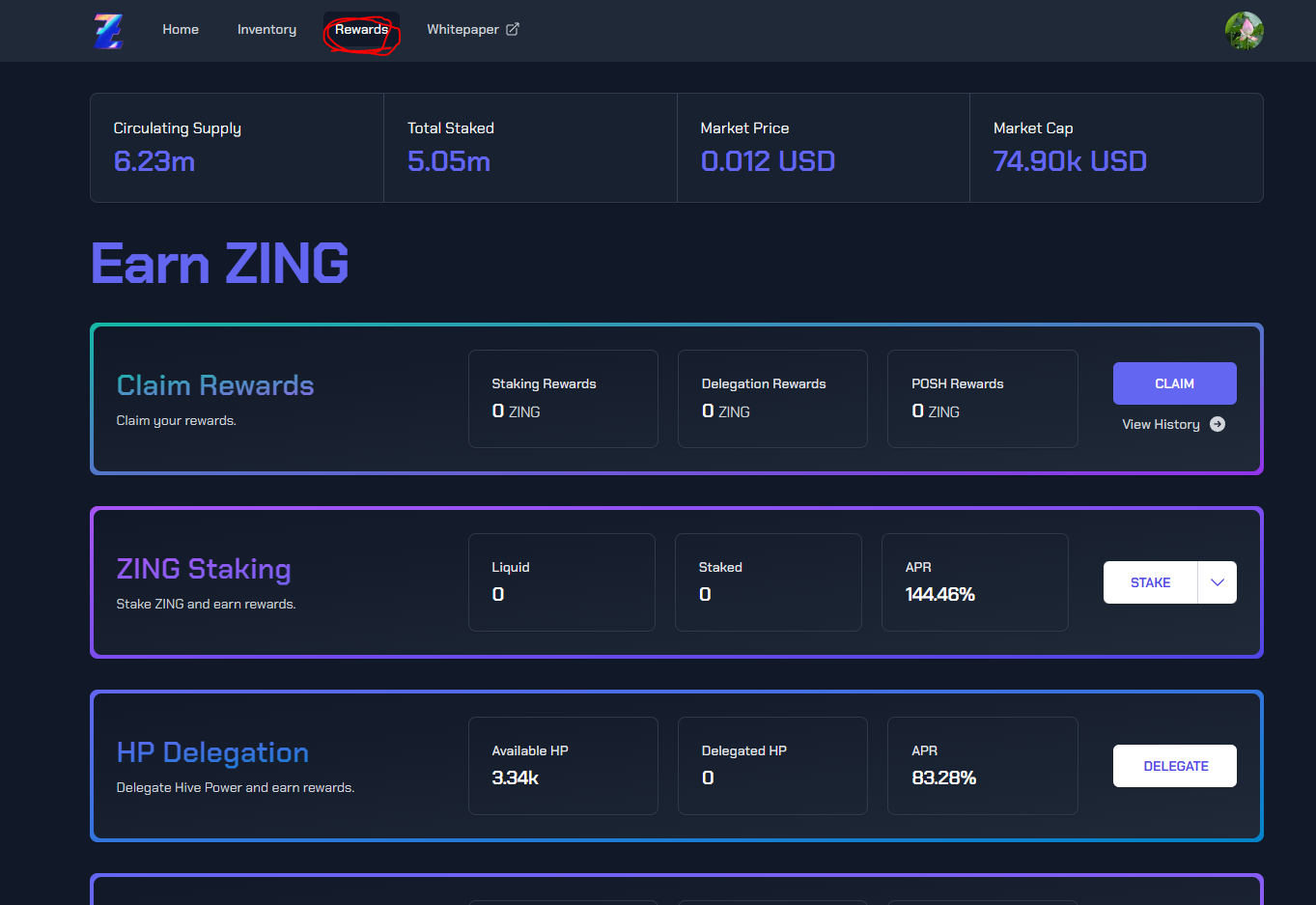Click the Total Staked 5.05m value

(449, 161)
